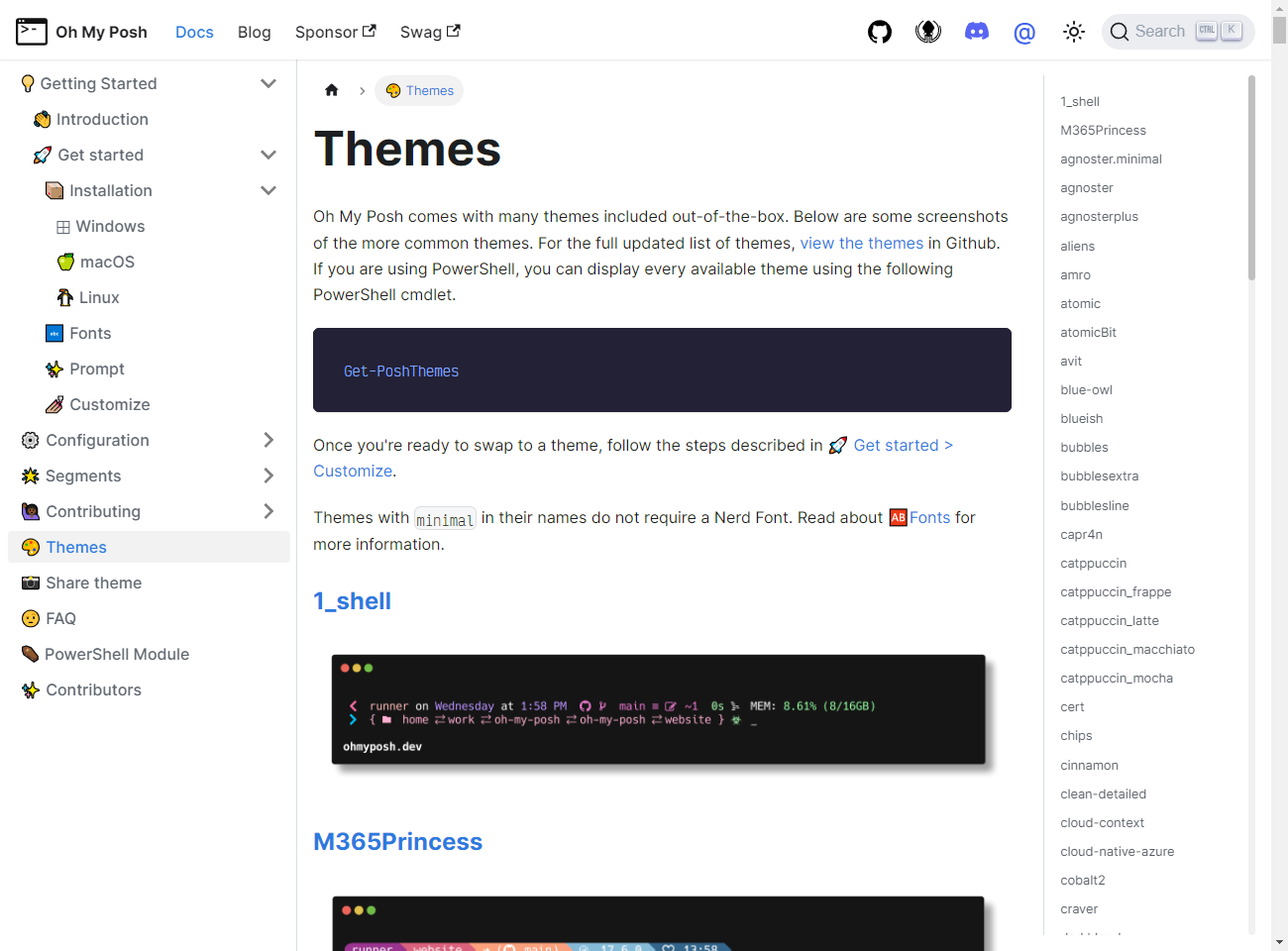This screenshot has height=951, width=1288.
Task: Follow the "view the themes" link
Action: pos(861,243)
